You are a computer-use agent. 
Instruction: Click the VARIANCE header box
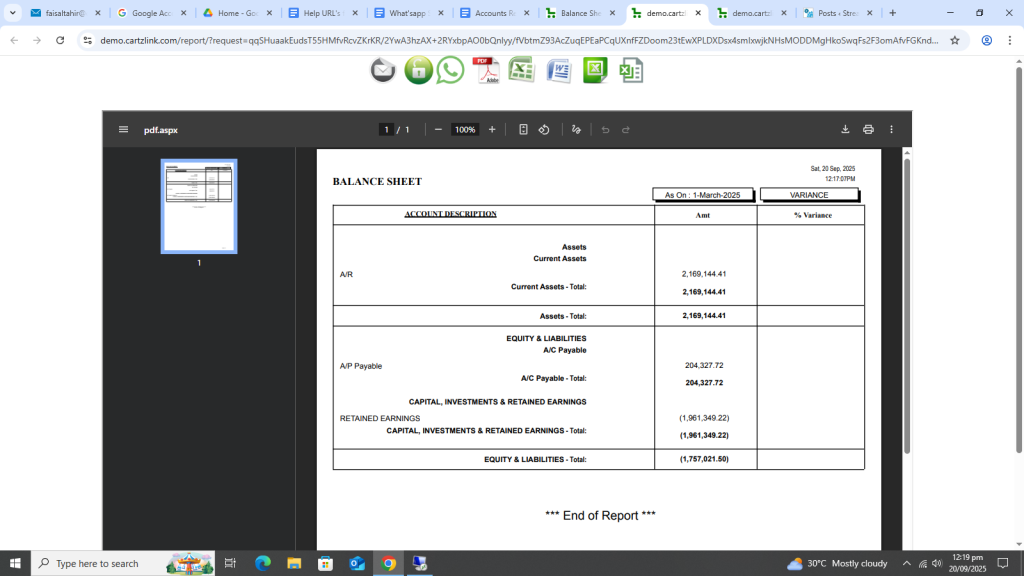tap(809, 195)
